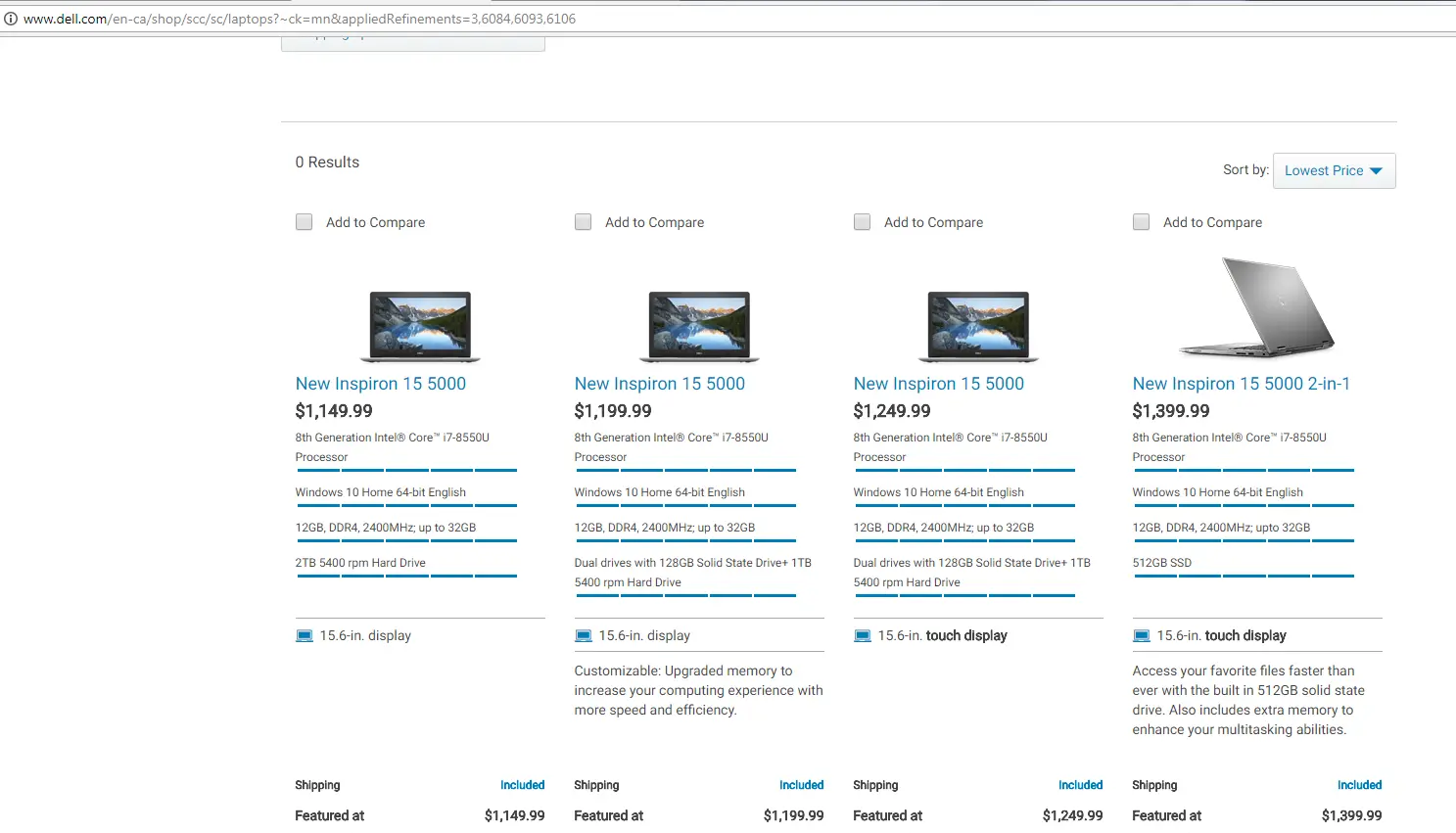Image resolution: width=1456 pixels, height=833 pixels.
Task: Open New Inspiron 15 5000 link priced $1,149.99
Action: pyautogui.click(x=381, y=384)
